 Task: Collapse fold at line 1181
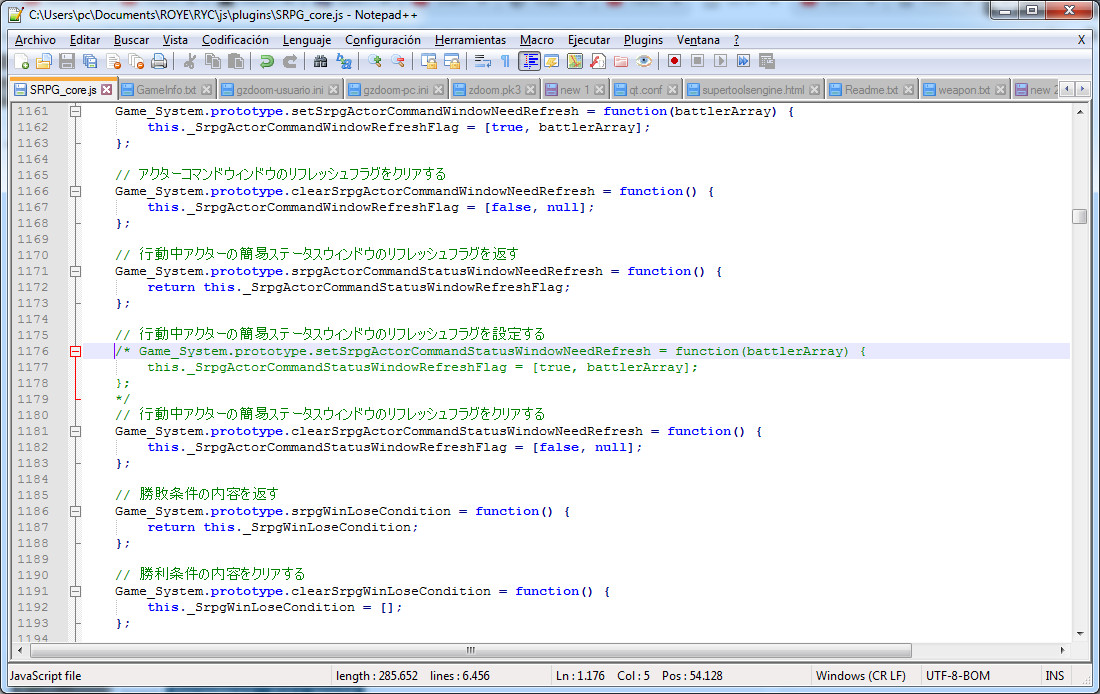(x=75, y=431)
